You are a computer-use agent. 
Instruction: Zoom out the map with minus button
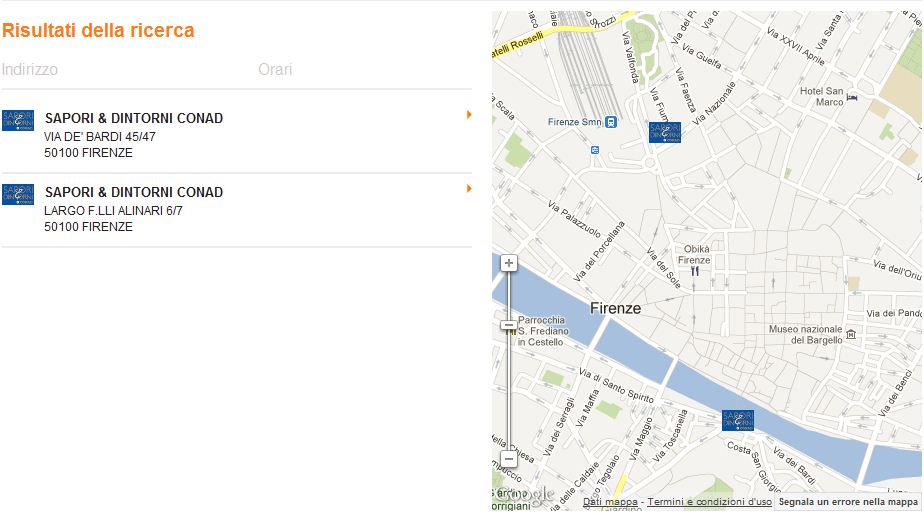[509, 458]
